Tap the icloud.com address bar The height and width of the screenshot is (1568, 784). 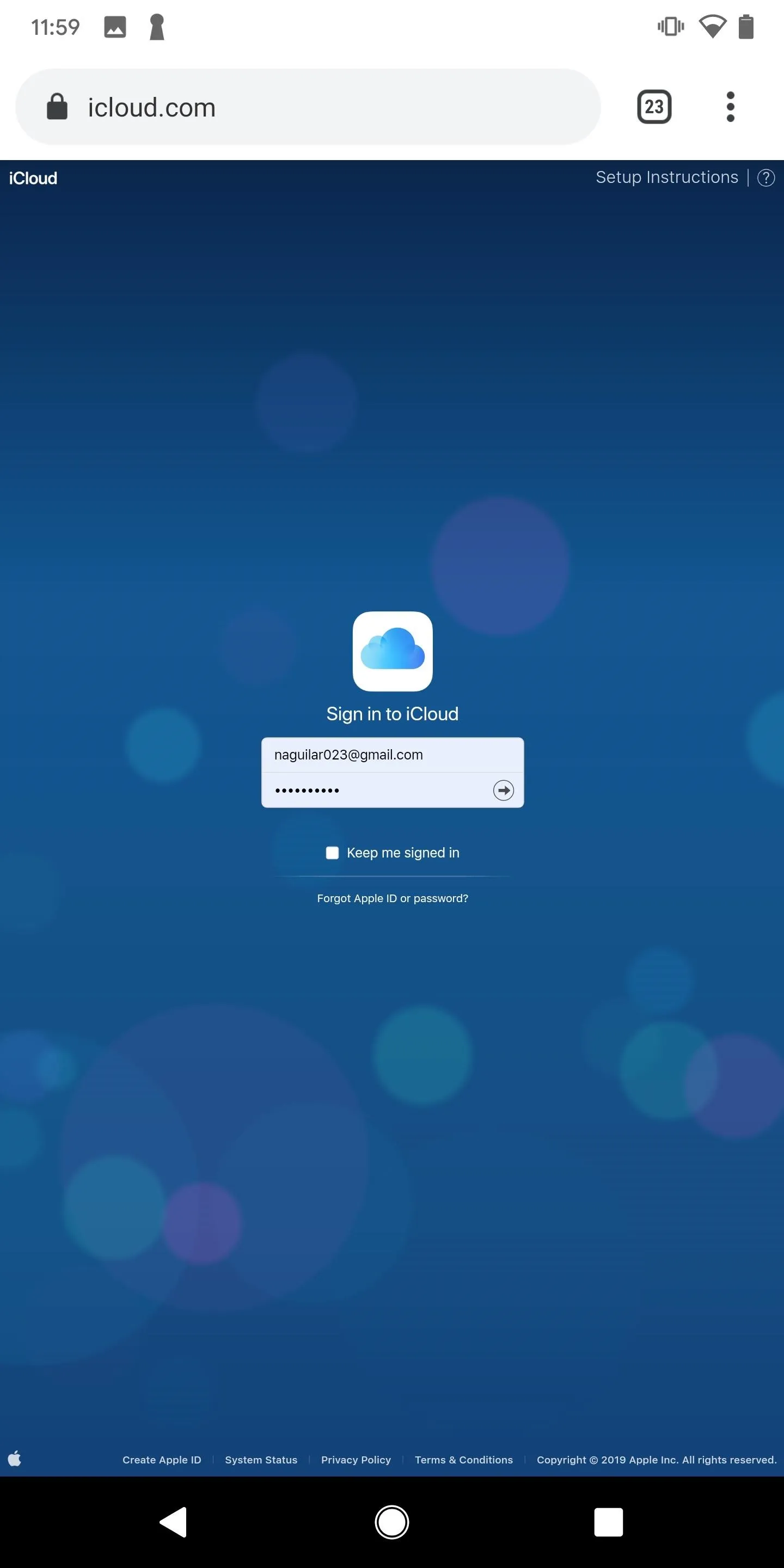308,107
